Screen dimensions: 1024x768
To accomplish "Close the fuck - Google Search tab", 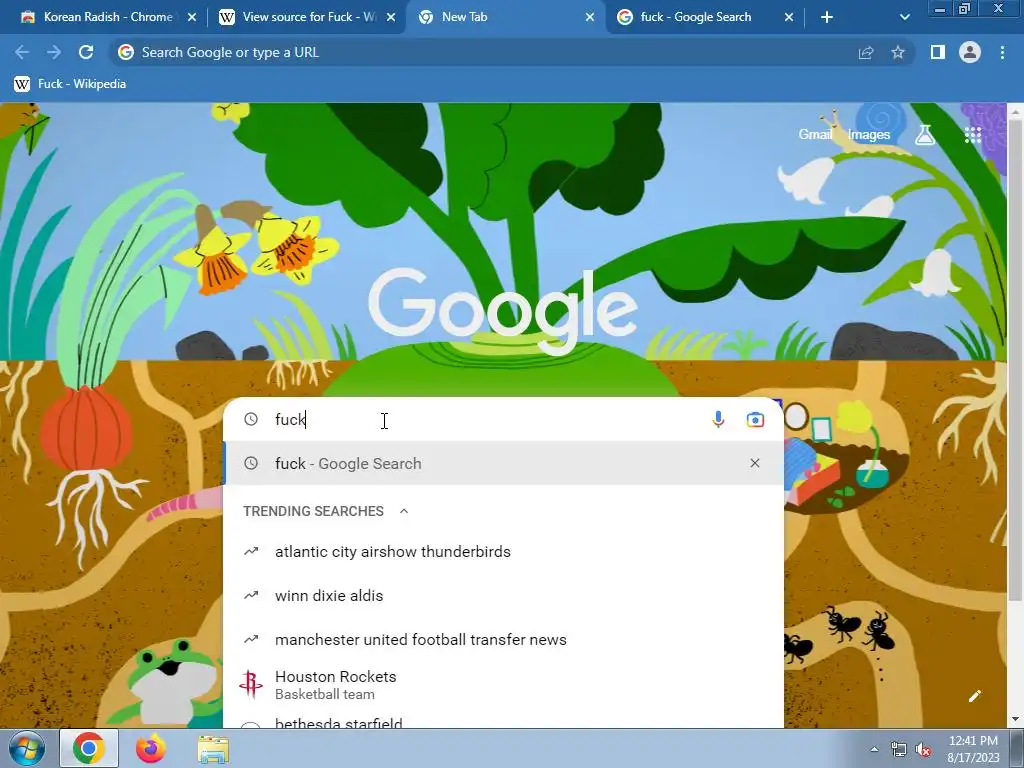I will click(789, 18).
